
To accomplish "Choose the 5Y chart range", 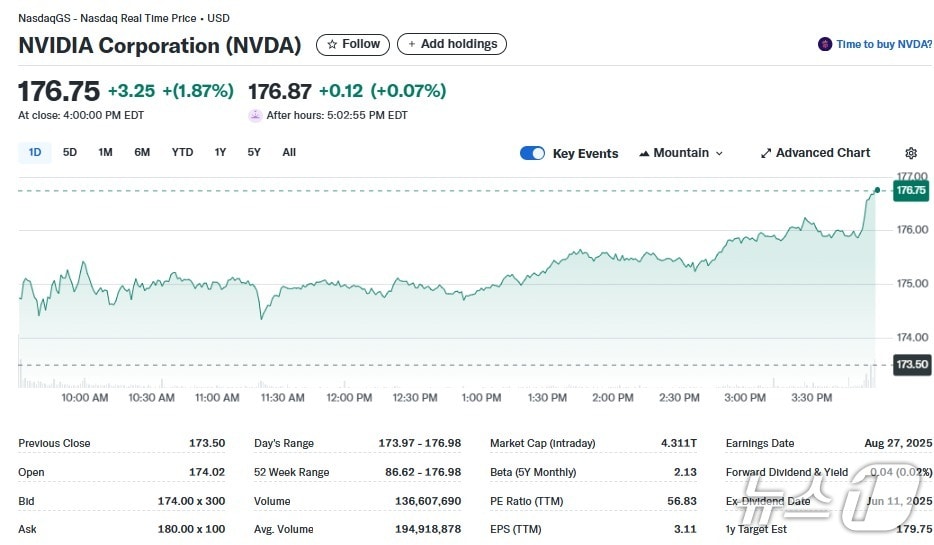I will click(254, 152).
